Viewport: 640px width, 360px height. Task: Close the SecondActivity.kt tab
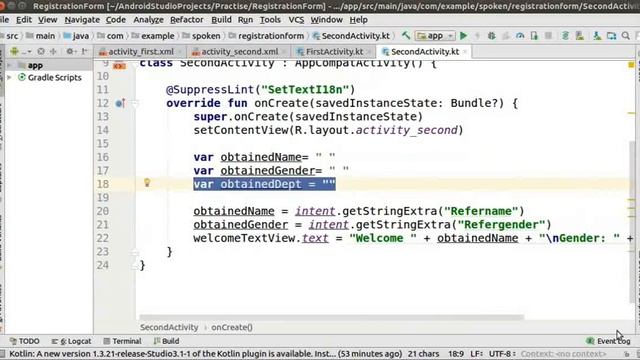click(465, 52)
